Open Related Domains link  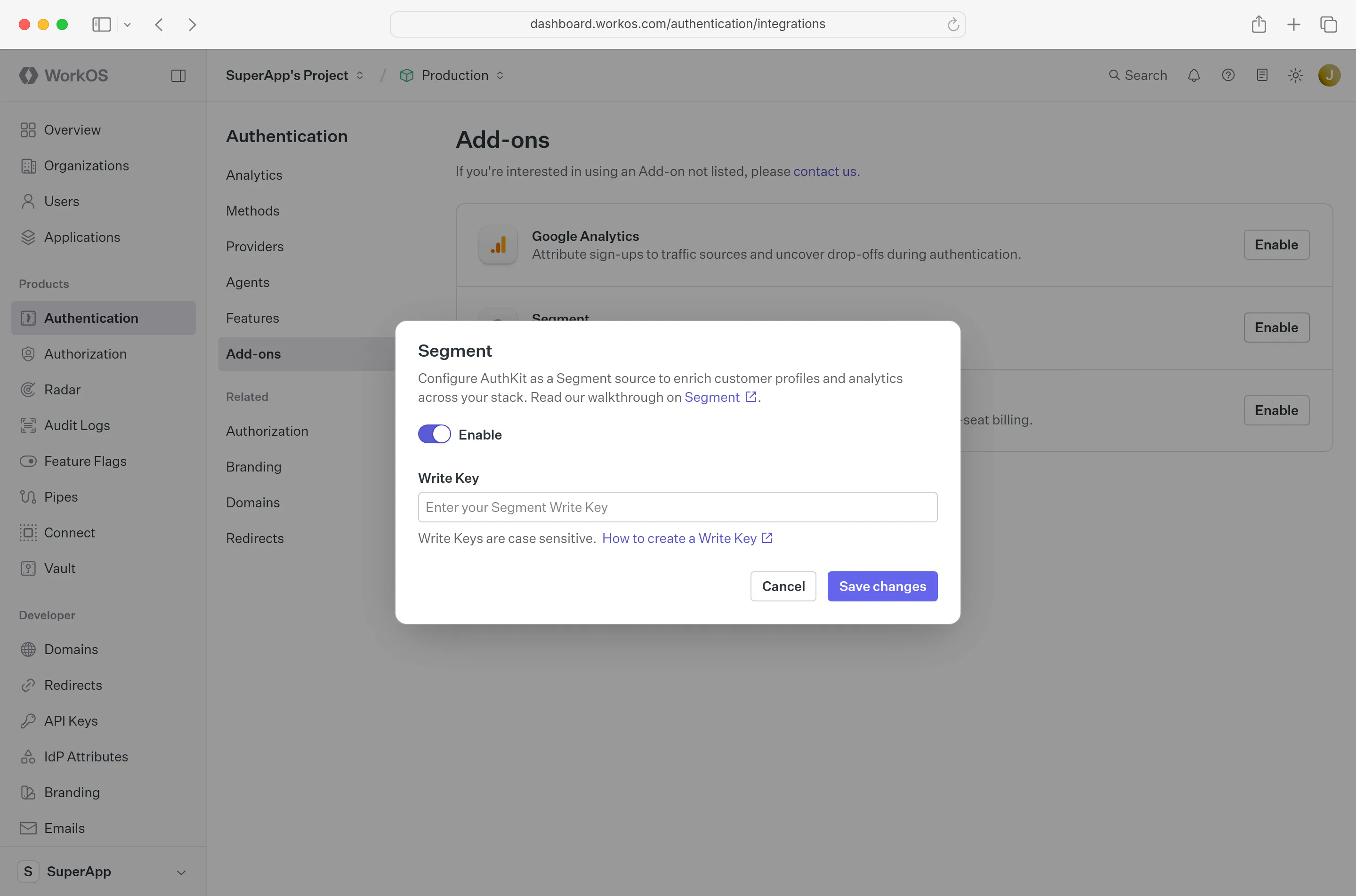(253, 502)
